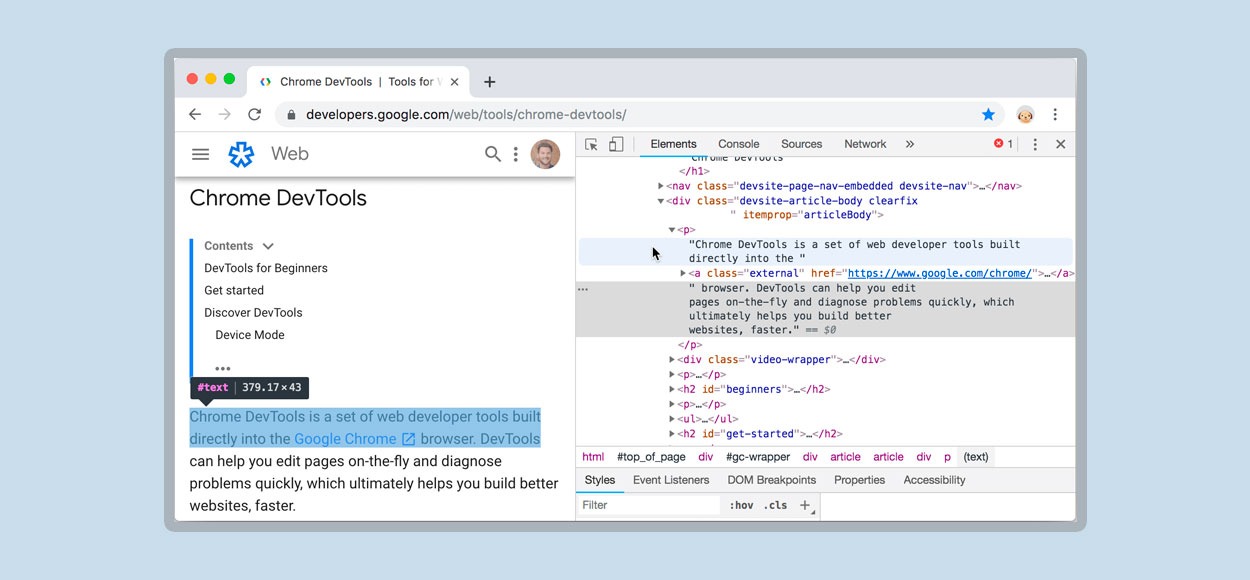Reload the page with the refresh icon
Screen dimensions: 1250x580
click(255, 115)
